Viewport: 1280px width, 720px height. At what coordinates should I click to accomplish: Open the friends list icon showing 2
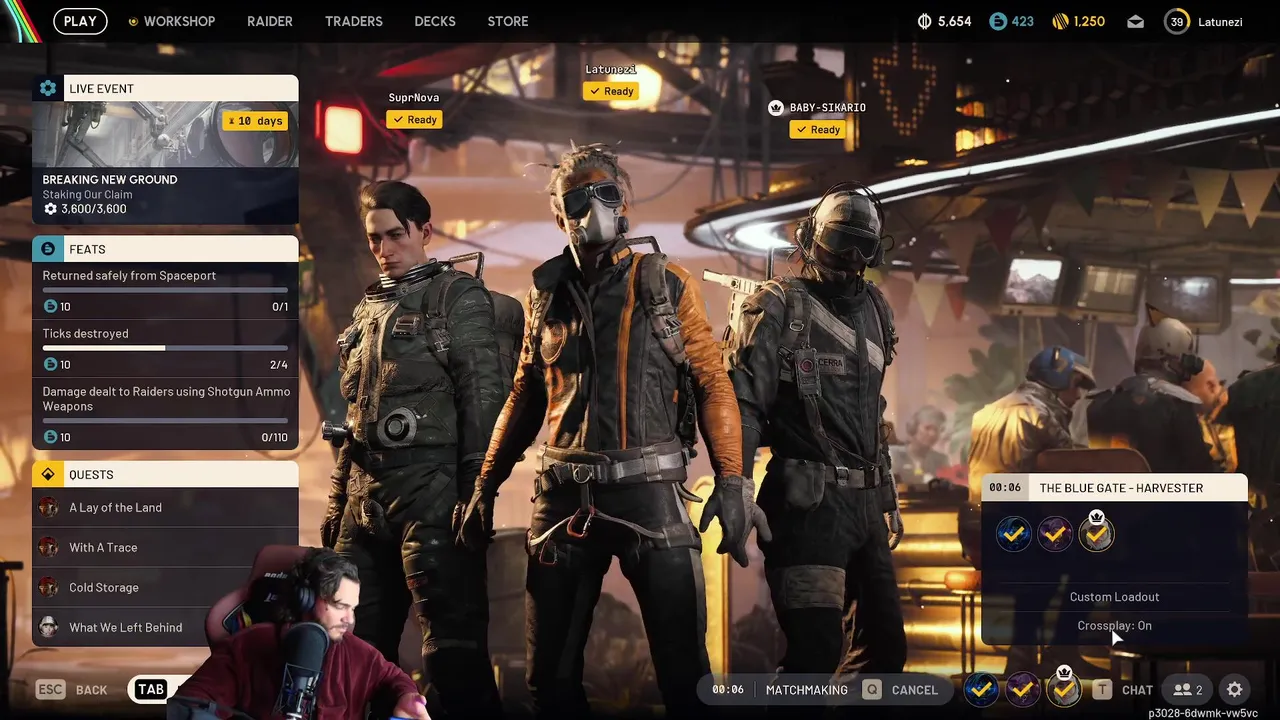[x=1188, y=690]
